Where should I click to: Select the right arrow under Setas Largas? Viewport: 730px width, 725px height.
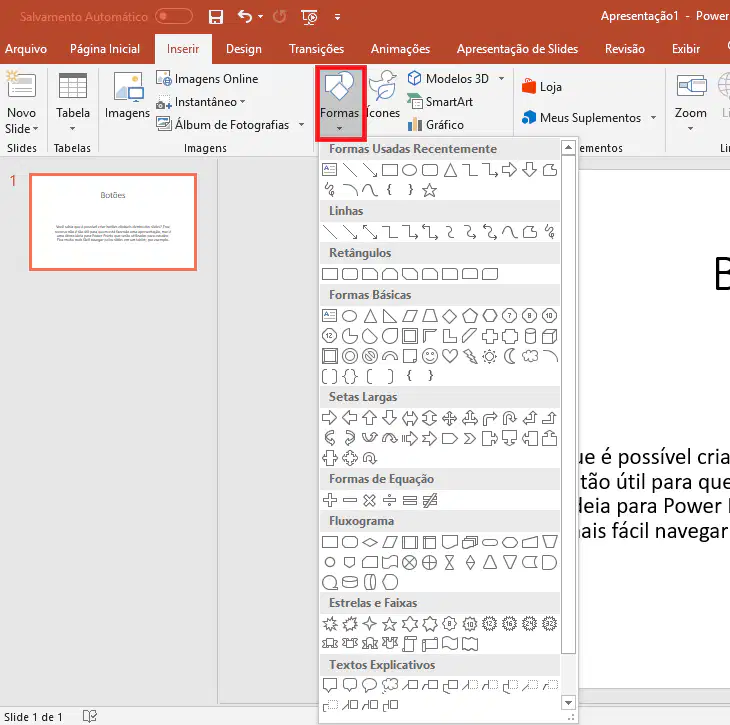[x=330, y=418]
